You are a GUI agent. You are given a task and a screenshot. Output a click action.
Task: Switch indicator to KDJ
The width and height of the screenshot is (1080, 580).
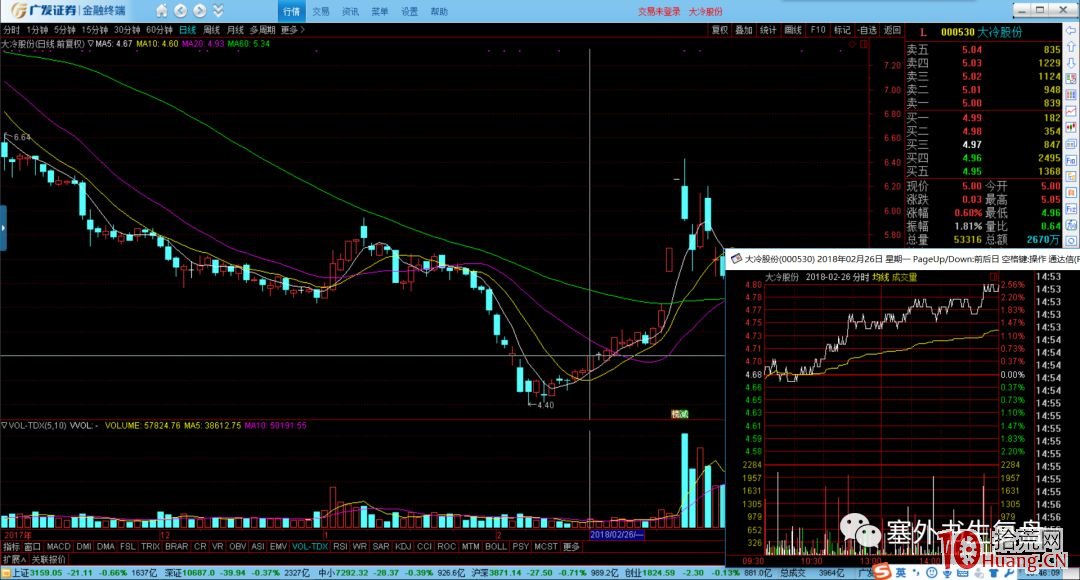click(x=403, y=546)
